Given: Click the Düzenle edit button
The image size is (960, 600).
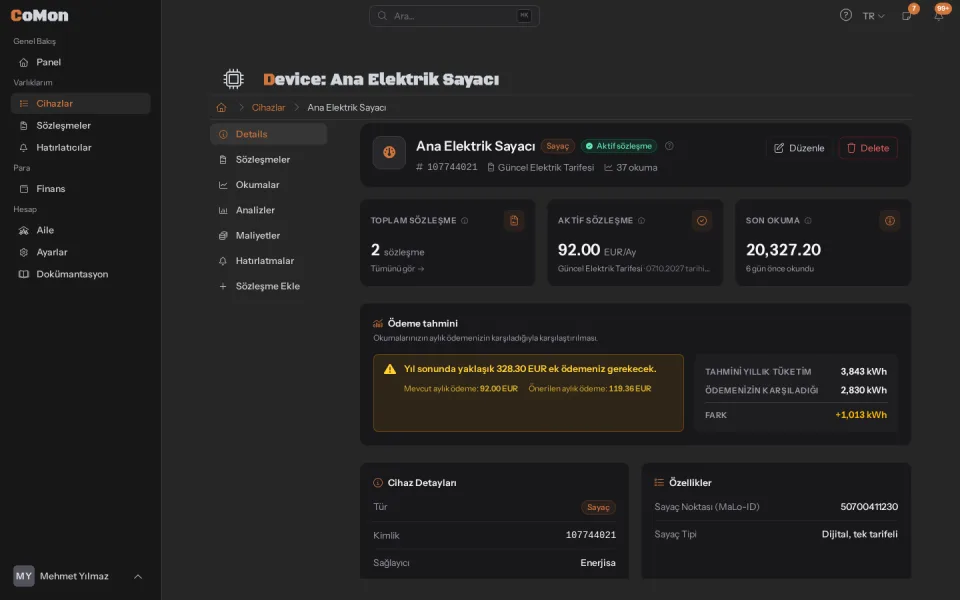Looking at the screenshot, I should tap(799, 148).
